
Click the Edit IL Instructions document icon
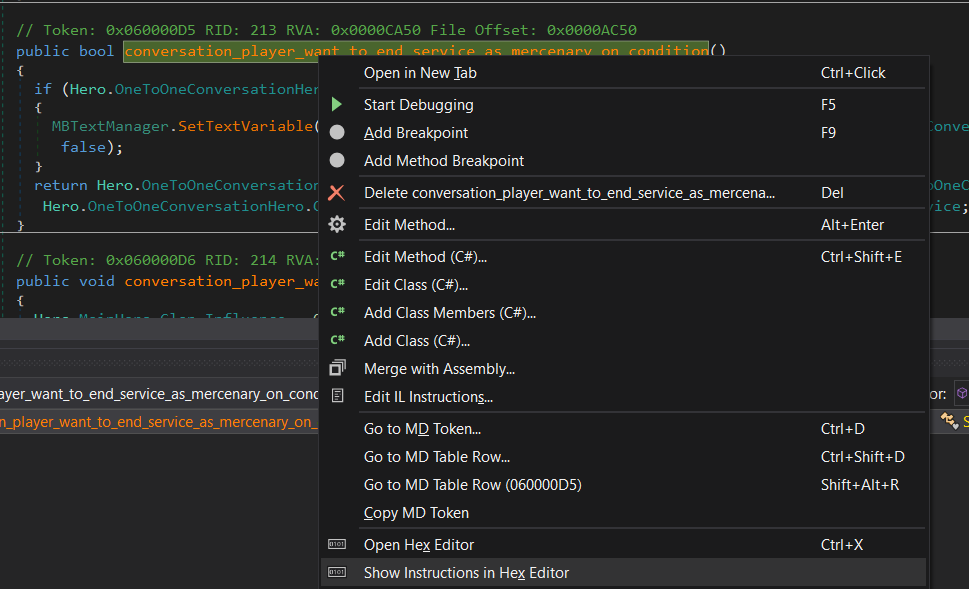click(x=337, y=396)
